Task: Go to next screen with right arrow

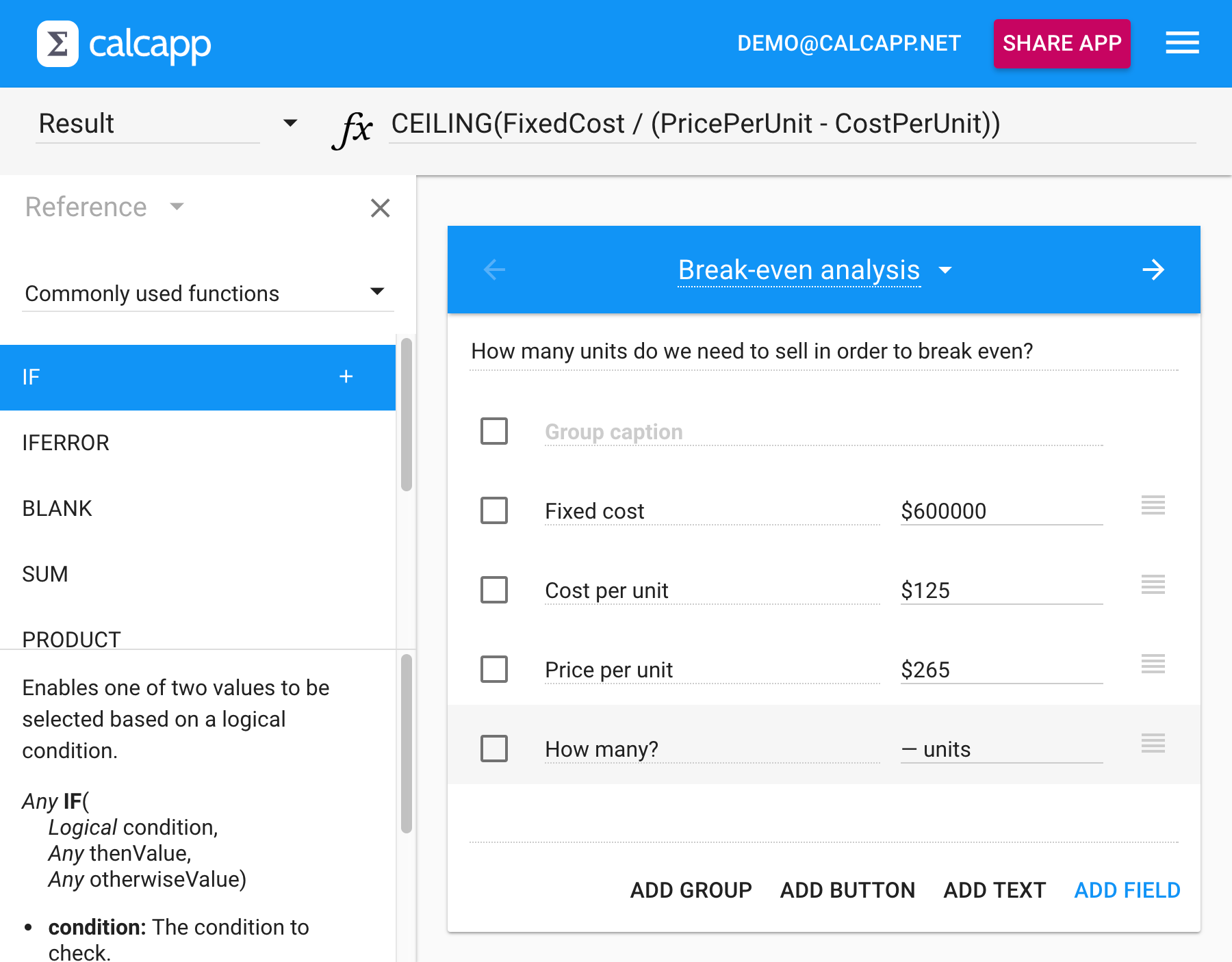Action: click(x=1153, y=270)
